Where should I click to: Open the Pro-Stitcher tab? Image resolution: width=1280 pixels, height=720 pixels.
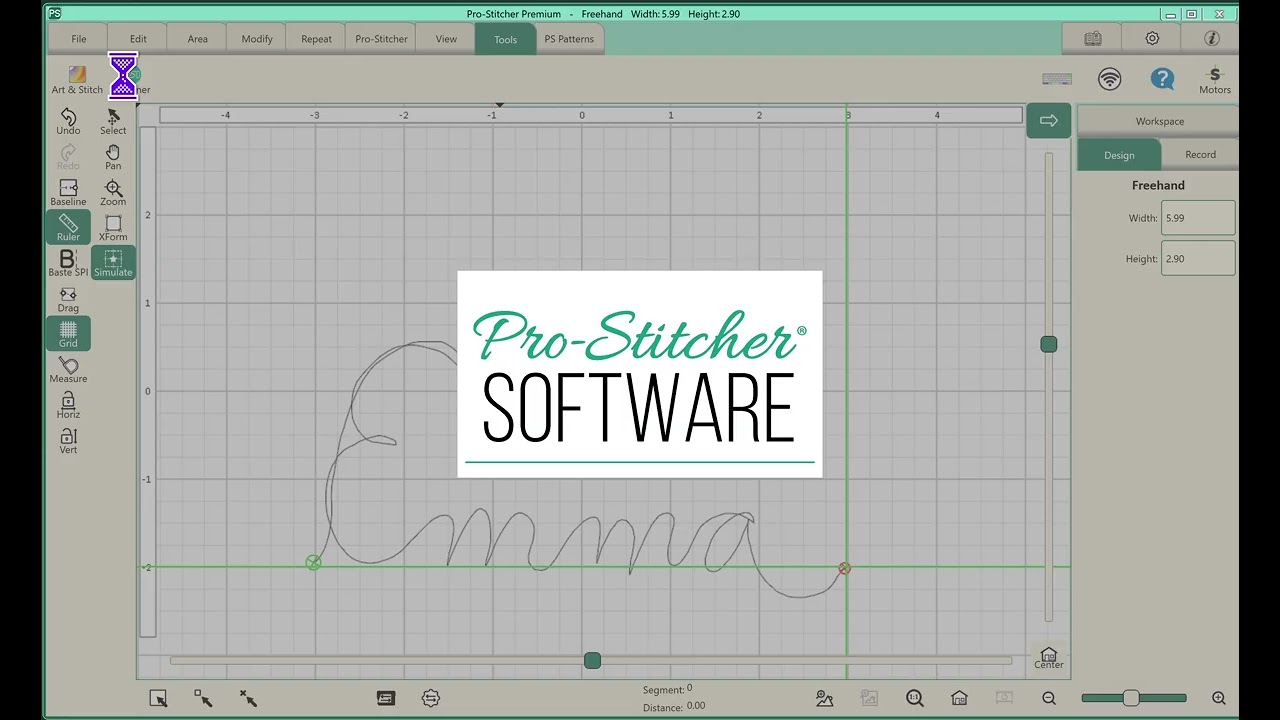(381, 39)
